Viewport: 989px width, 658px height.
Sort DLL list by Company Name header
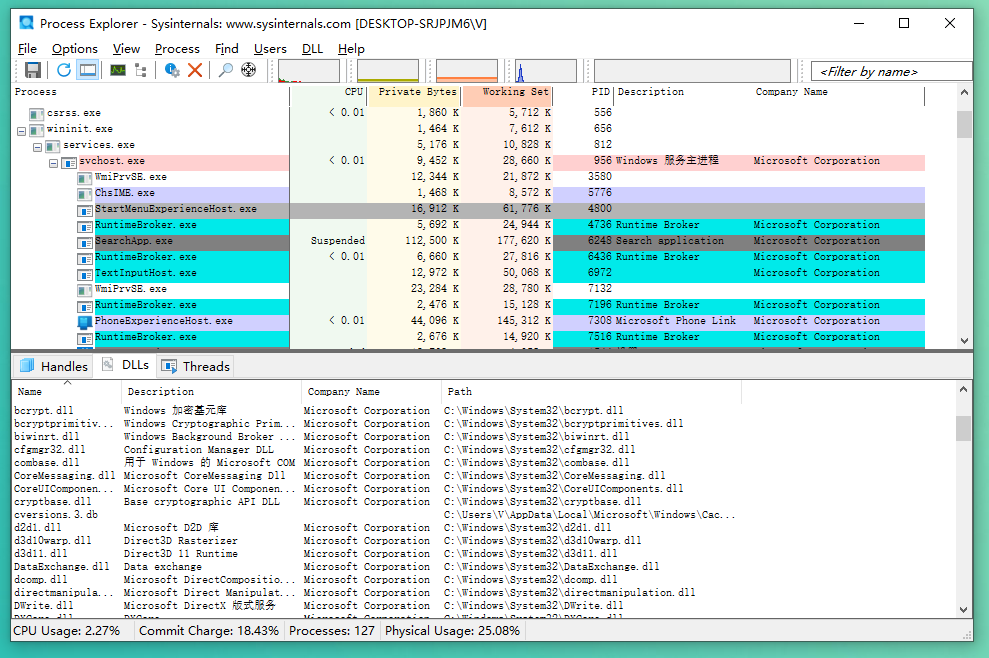pos(372,392)
